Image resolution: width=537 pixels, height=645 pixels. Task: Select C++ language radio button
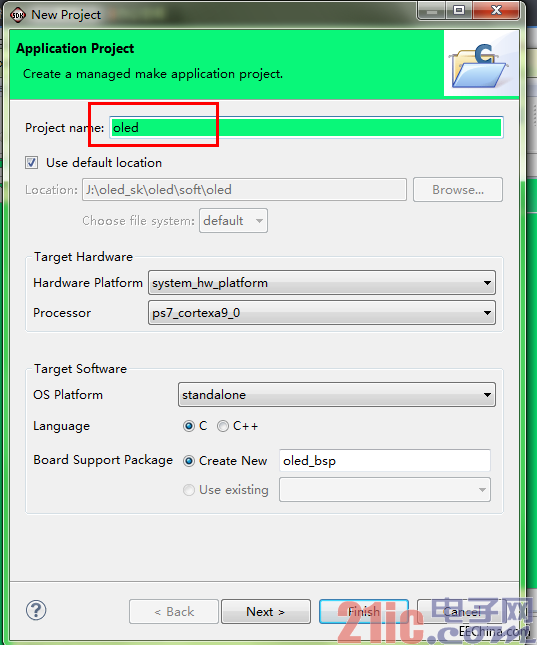pyautogui.click(x=223, y=426)
